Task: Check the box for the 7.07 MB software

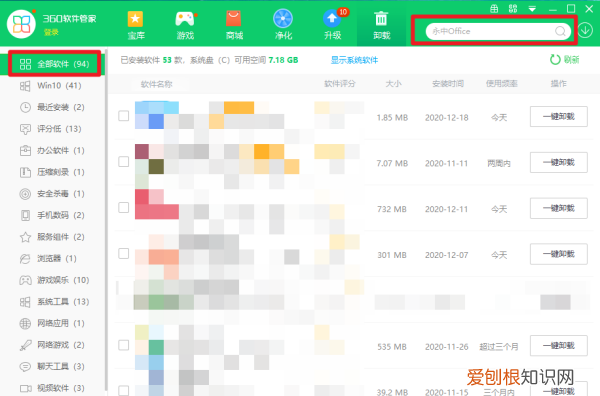Action: pyautogui.click(x=124, y=162)
